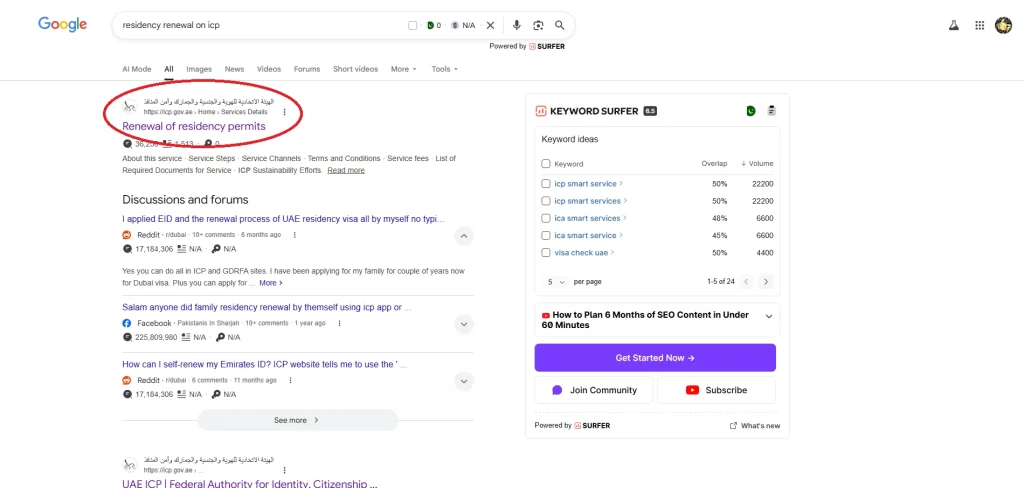Screen dimensions: 1024x488
Task: Open the 'What's new' link
Action: click(755, 426)
